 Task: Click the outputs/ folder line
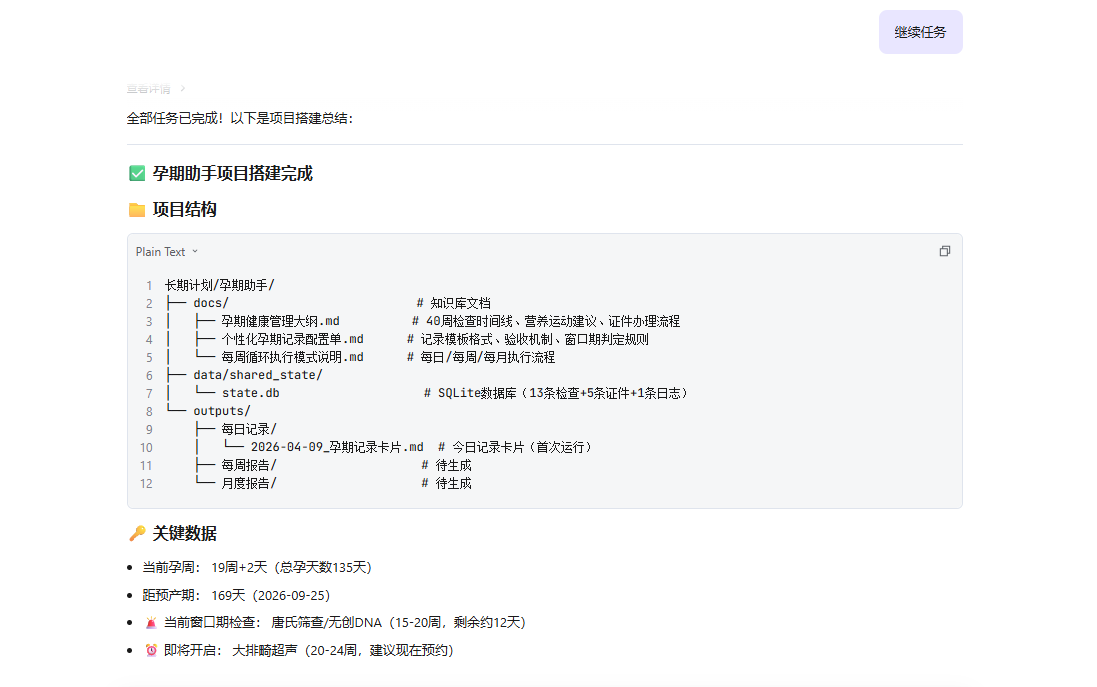click(221, 412)
